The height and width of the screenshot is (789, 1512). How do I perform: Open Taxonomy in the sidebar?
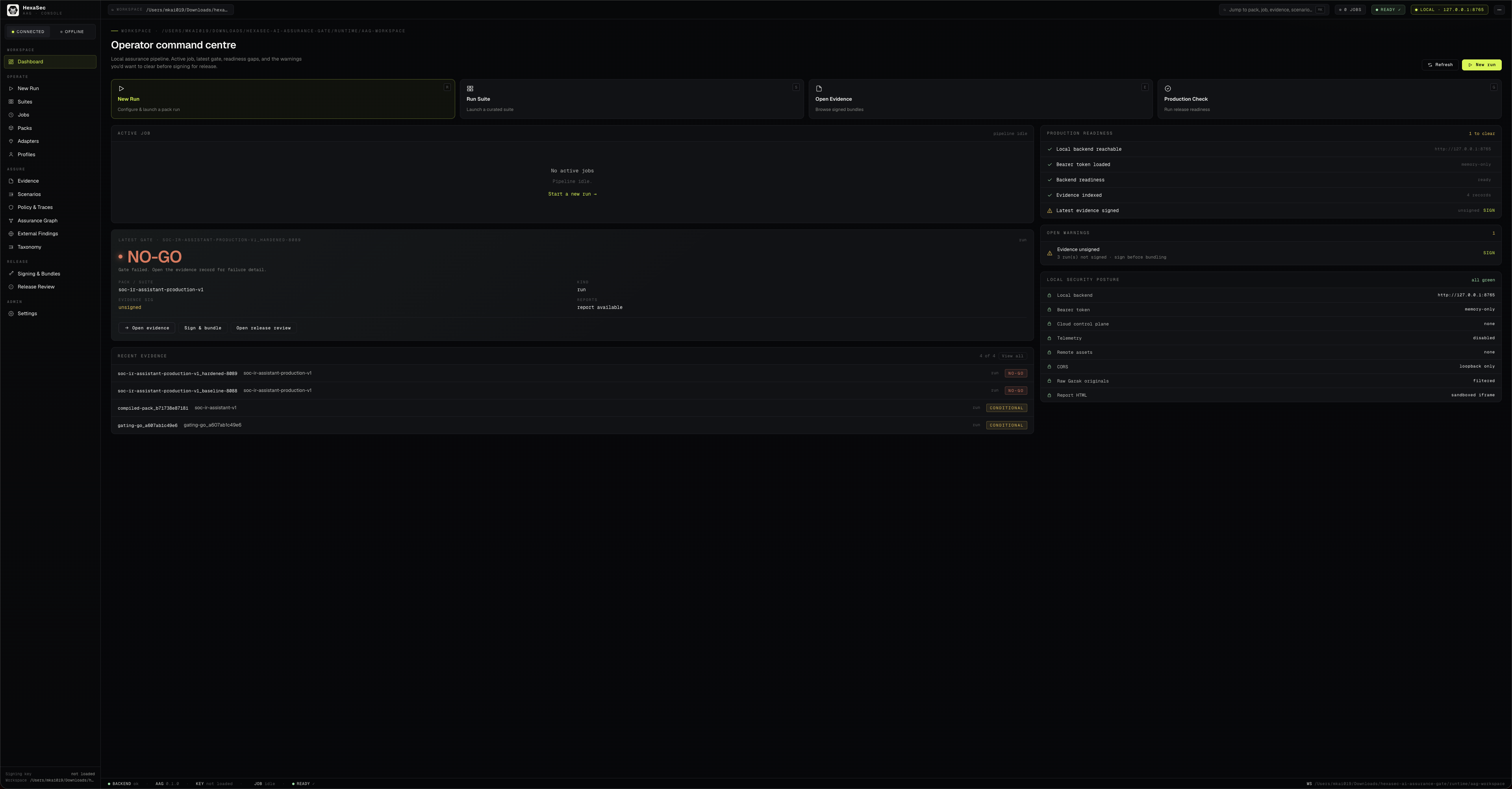coord(50,247)
